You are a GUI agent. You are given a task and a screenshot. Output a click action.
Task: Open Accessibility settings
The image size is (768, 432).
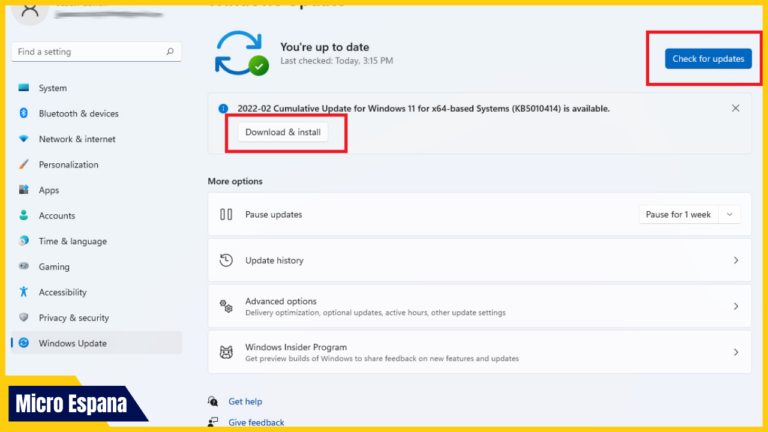pyautogui.click(x=96, y=291)
